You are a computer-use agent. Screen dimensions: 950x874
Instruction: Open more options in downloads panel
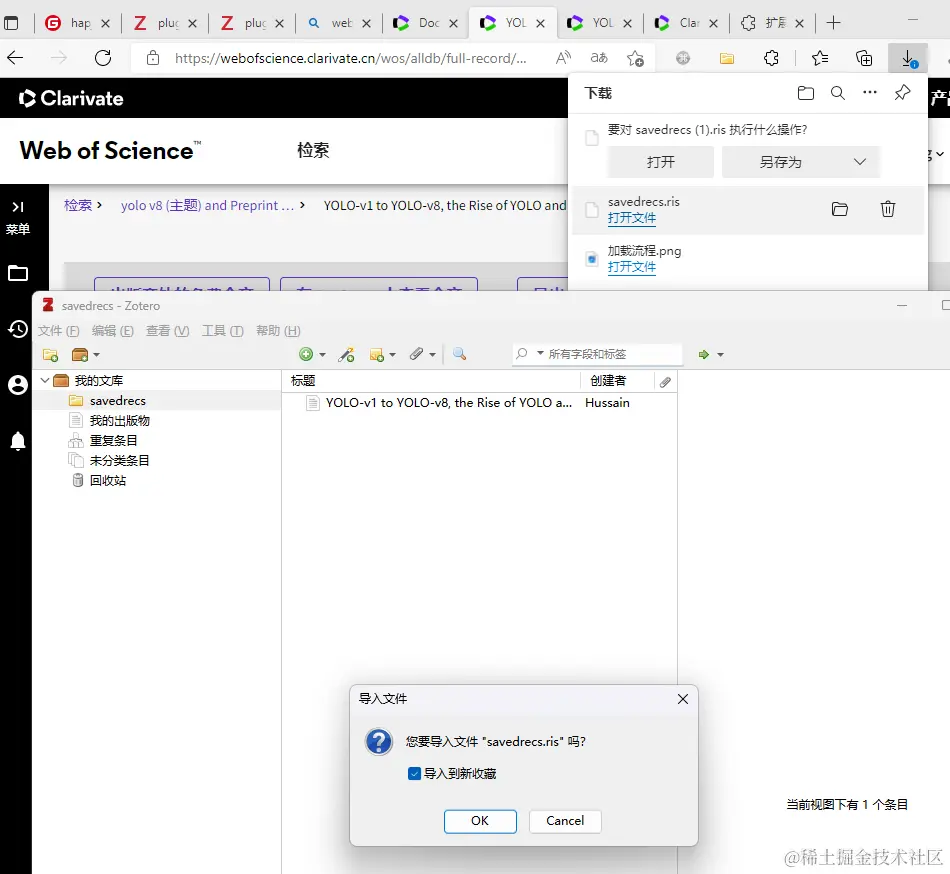pyautogui.click(x=870, y=92)
